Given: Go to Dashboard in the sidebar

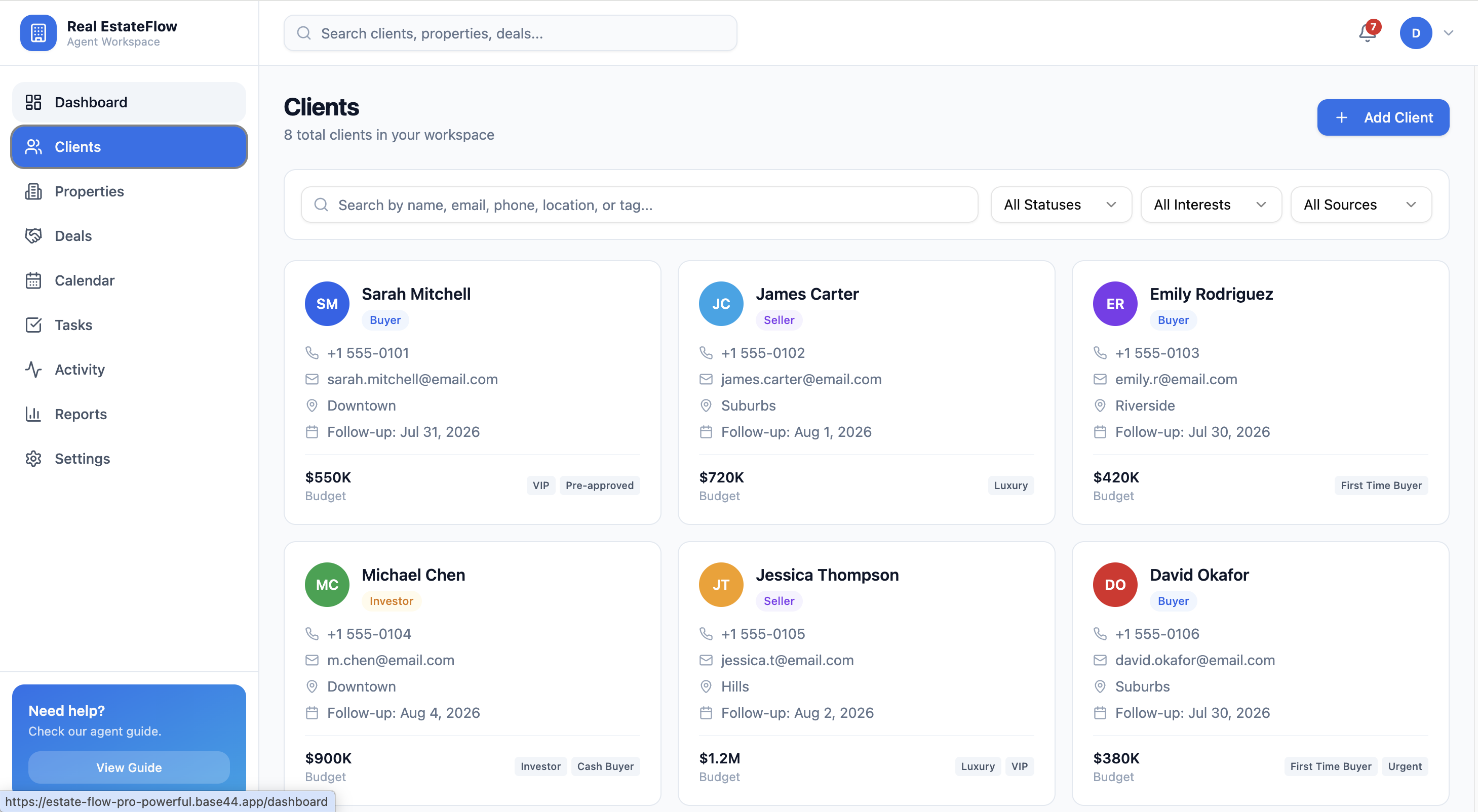Looking at the screenshot, I should tap(129, 102).
